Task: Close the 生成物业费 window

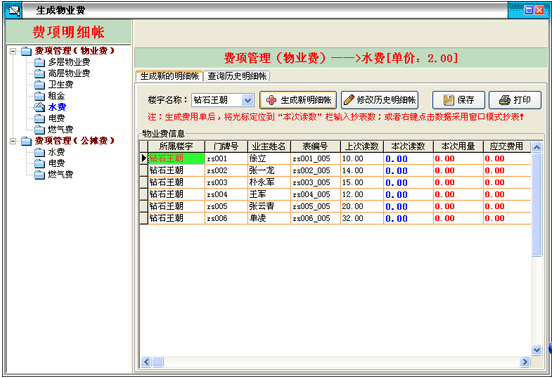Action: click(539, 11)
